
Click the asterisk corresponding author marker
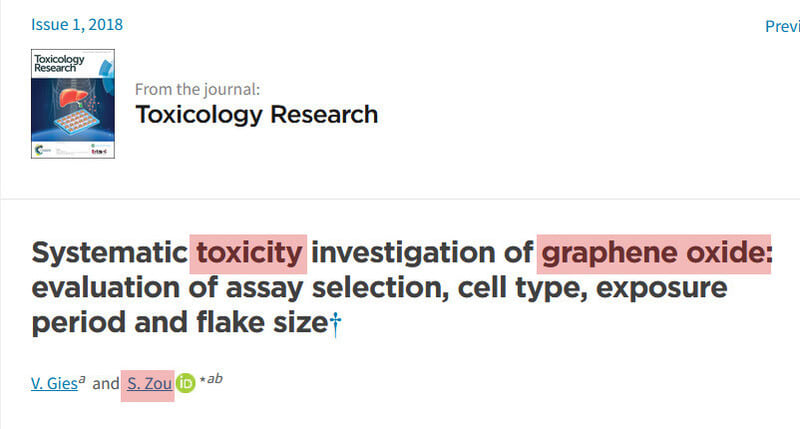[203, 379]
